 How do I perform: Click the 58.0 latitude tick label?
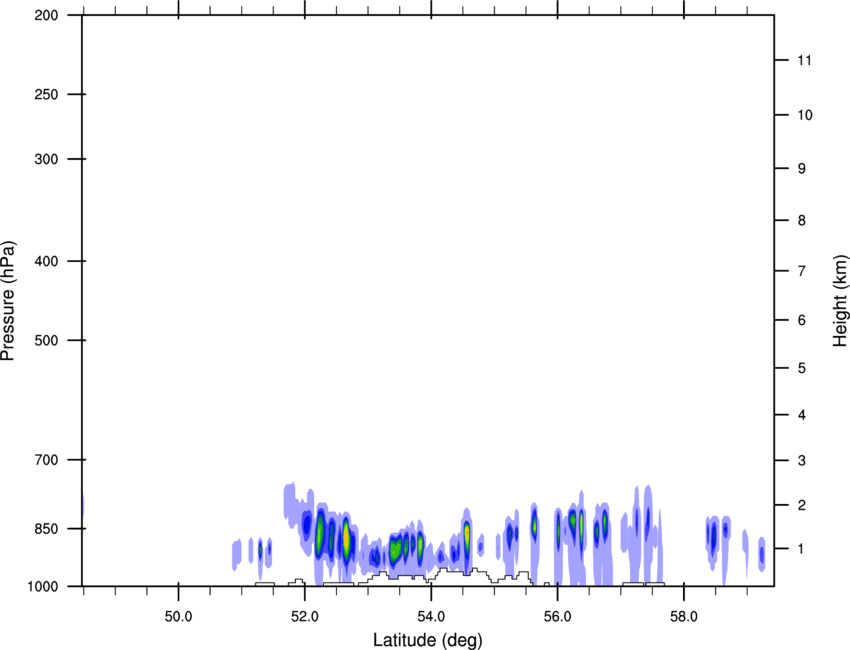coord(684,617)
